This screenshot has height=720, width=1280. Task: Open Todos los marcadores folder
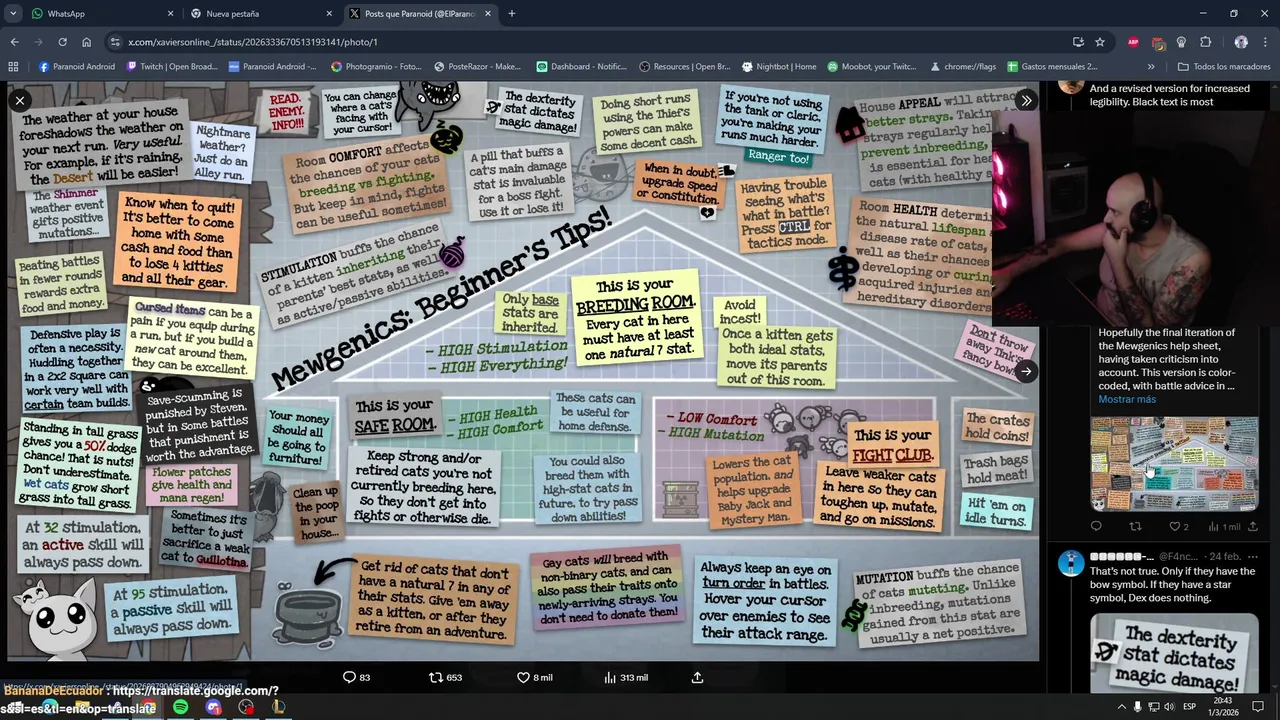(x=1224, y=67)
